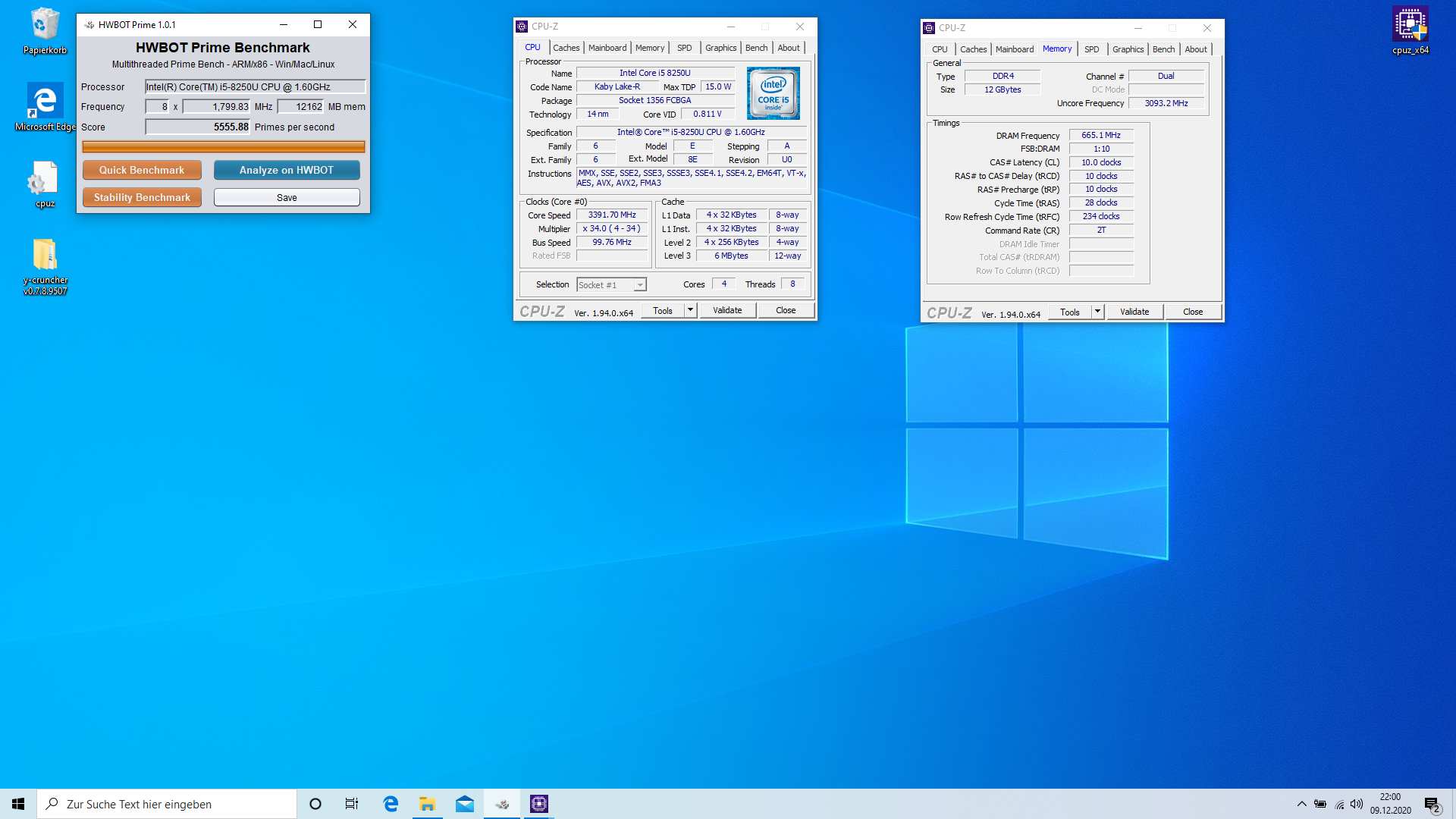1456x819 pixels.
Task: Open the About tab in the right CPU-Z window
Action: point(1196,49)
